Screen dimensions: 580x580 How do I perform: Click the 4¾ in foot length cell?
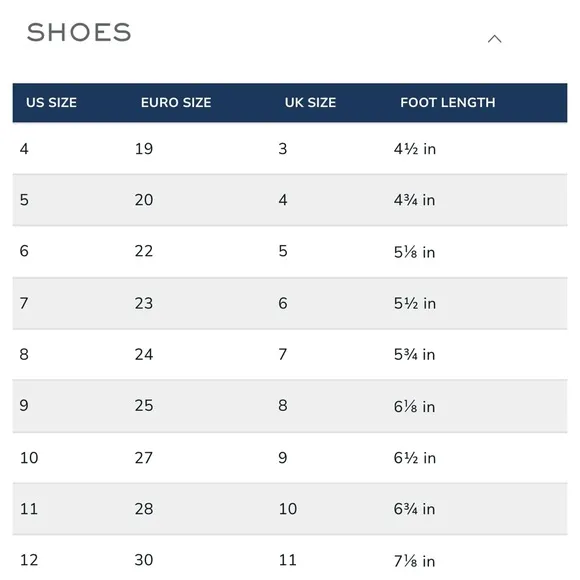(414, 200)
